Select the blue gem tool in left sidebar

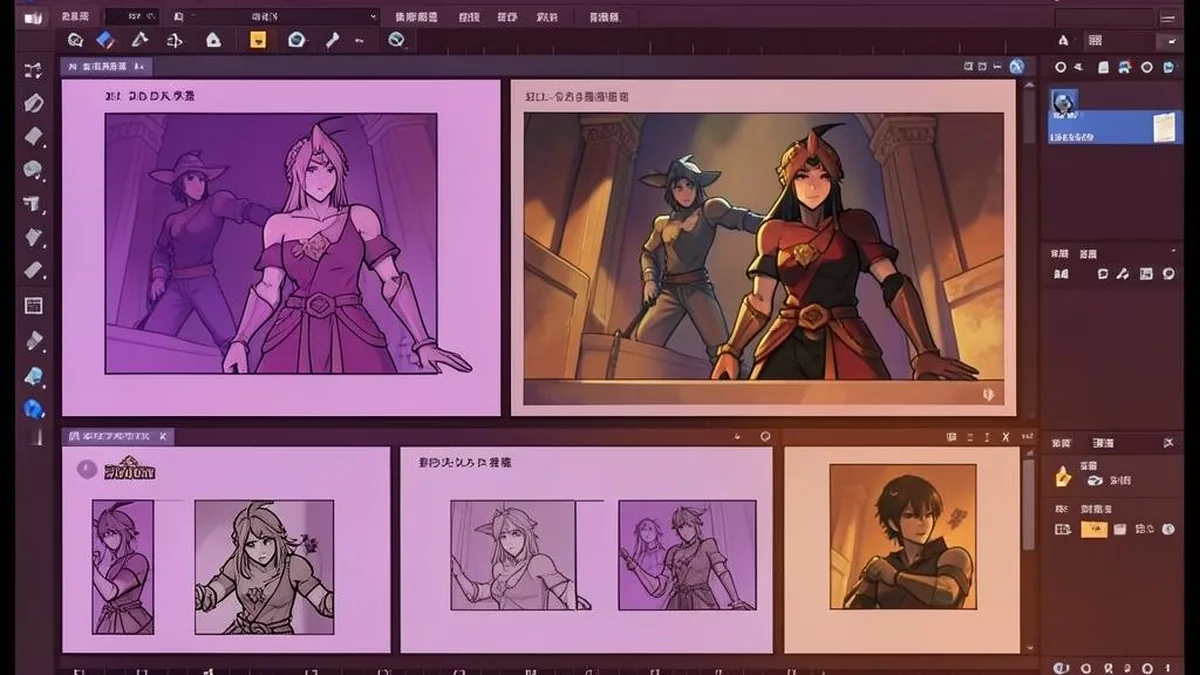(34, 408)
